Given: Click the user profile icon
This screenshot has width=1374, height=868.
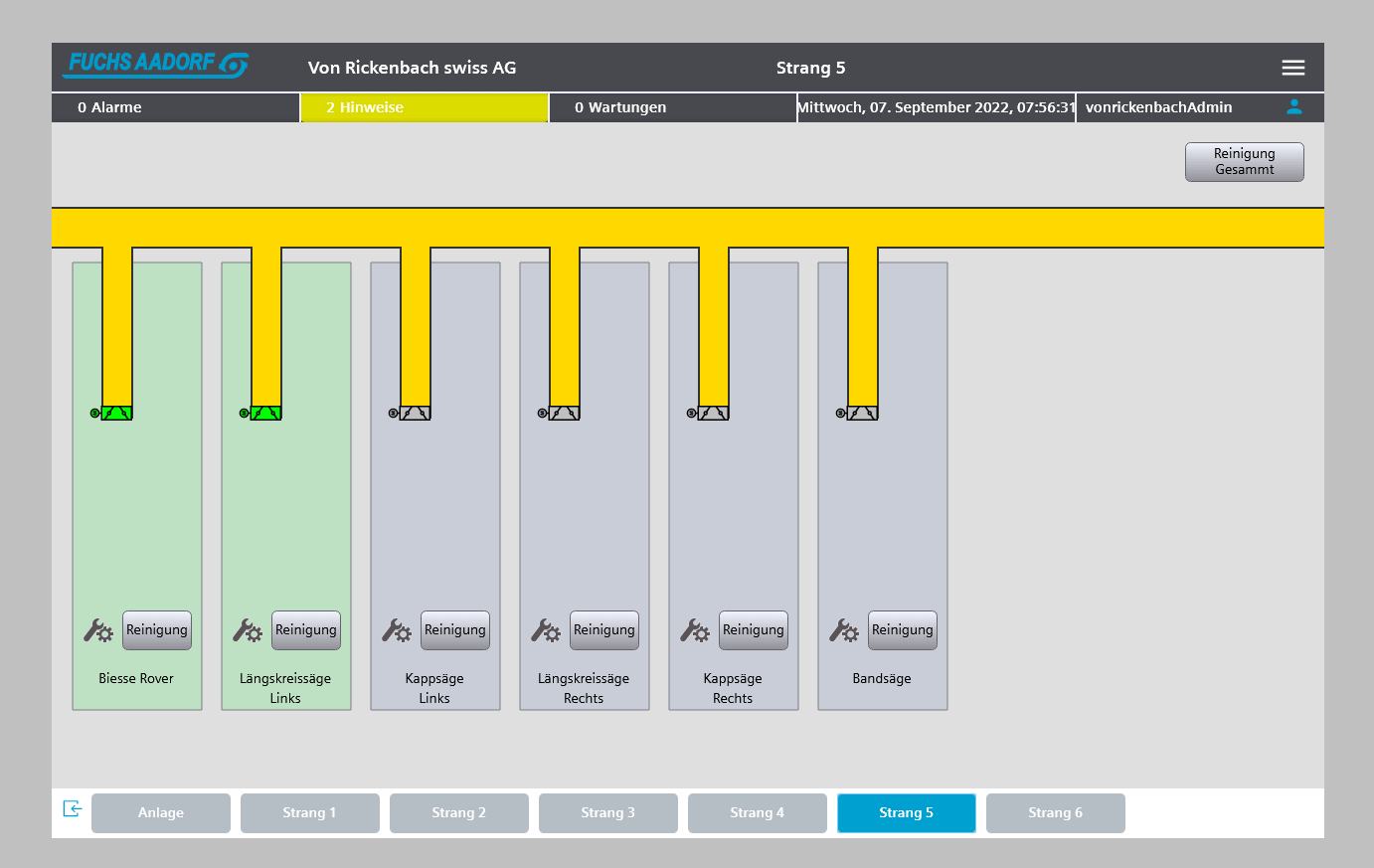Looking at the screenshot, I should point(1293,107).
